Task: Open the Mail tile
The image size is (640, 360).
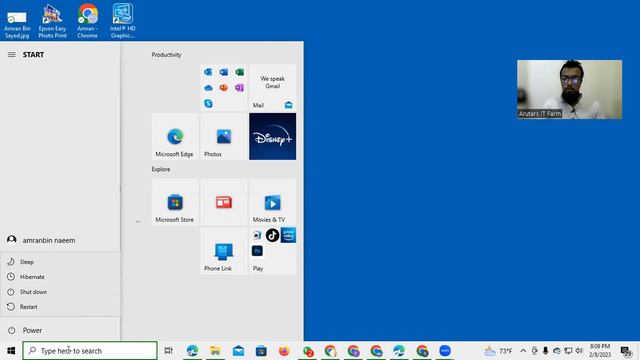Action: pyautogui.click(x=273, y=87)
